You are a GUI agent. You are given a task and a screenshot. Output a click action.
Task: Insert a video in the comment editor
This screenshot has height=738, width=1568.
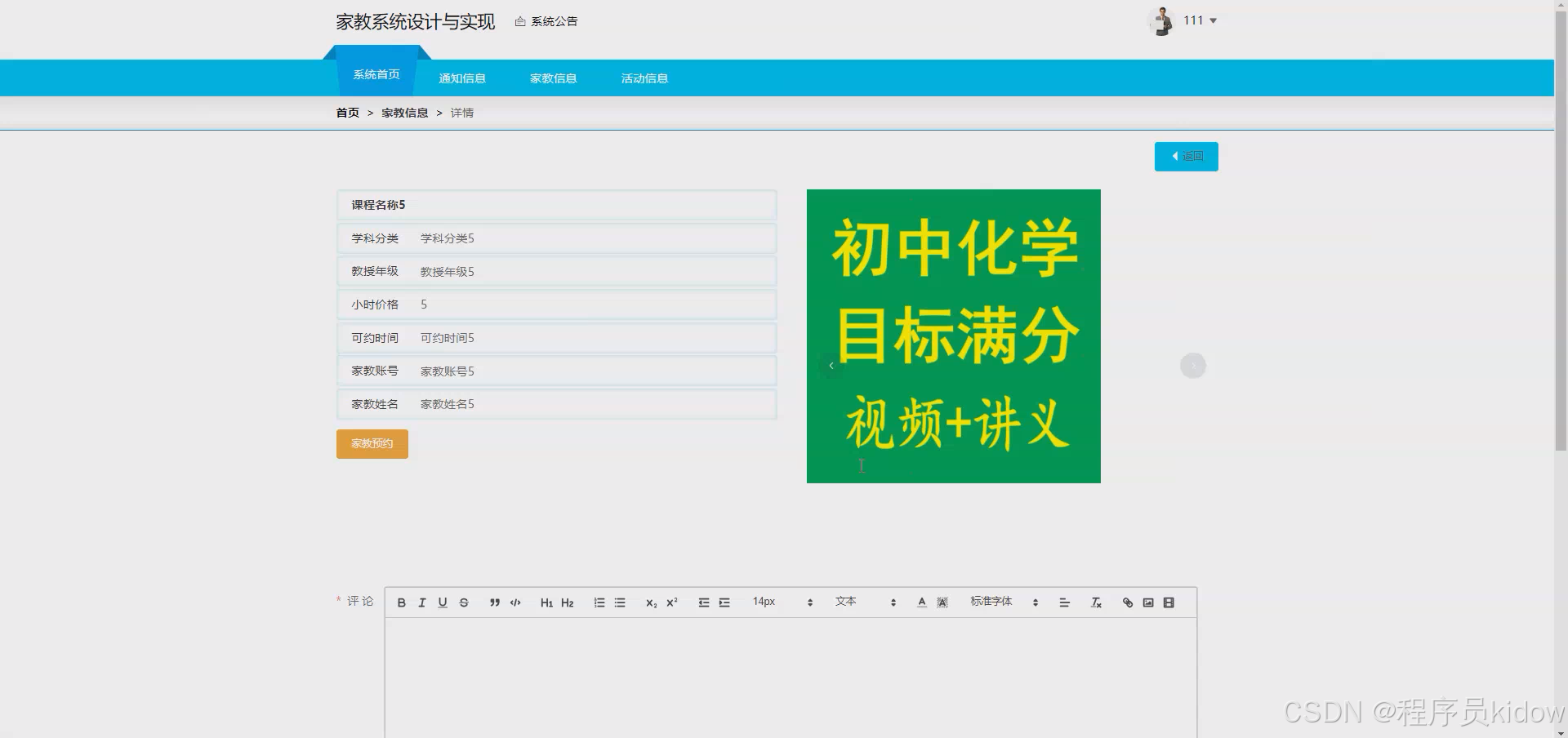click(x=1169, y=602)
